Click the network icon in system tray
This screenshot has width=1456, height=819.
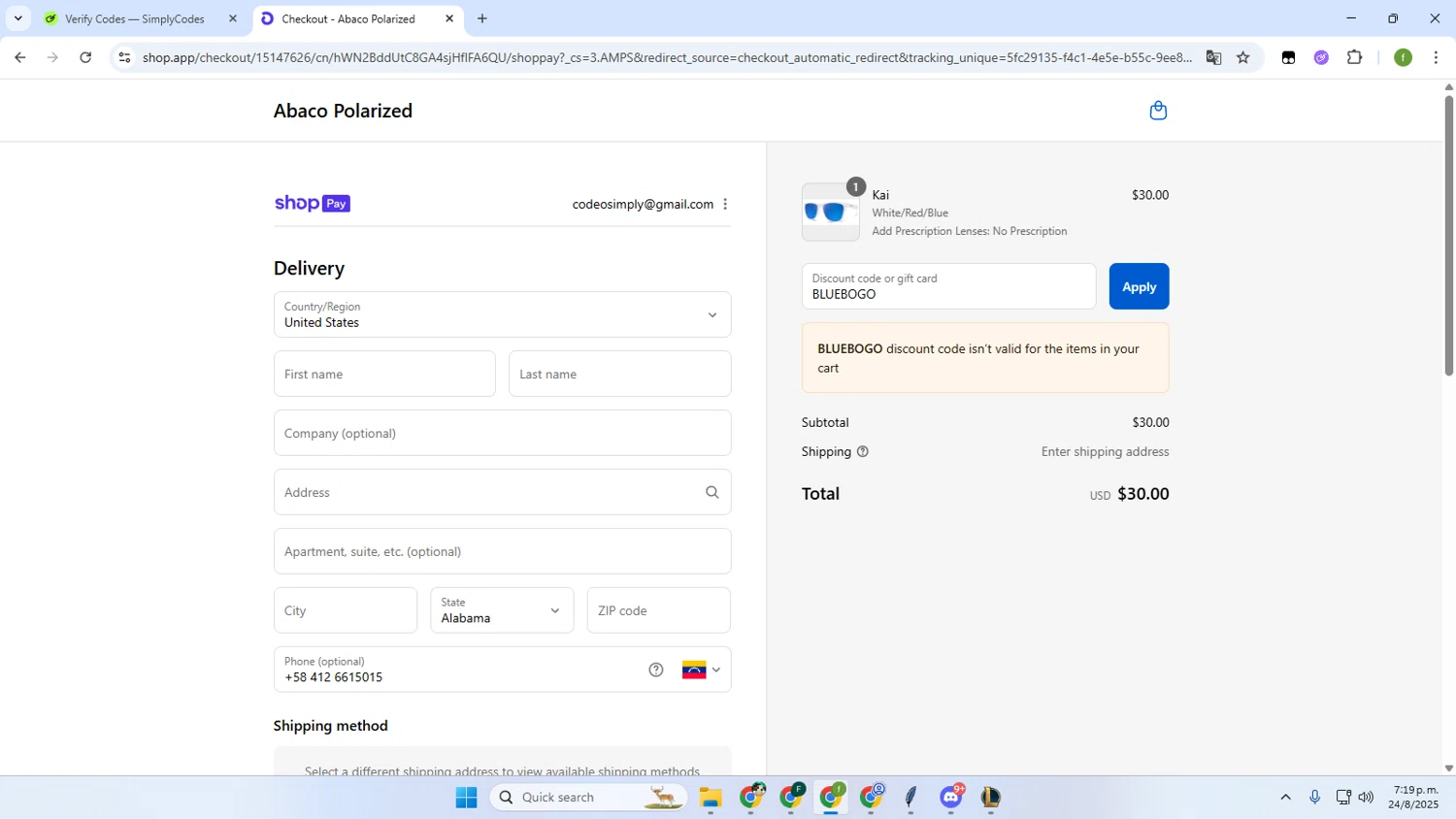point(1343,798)
